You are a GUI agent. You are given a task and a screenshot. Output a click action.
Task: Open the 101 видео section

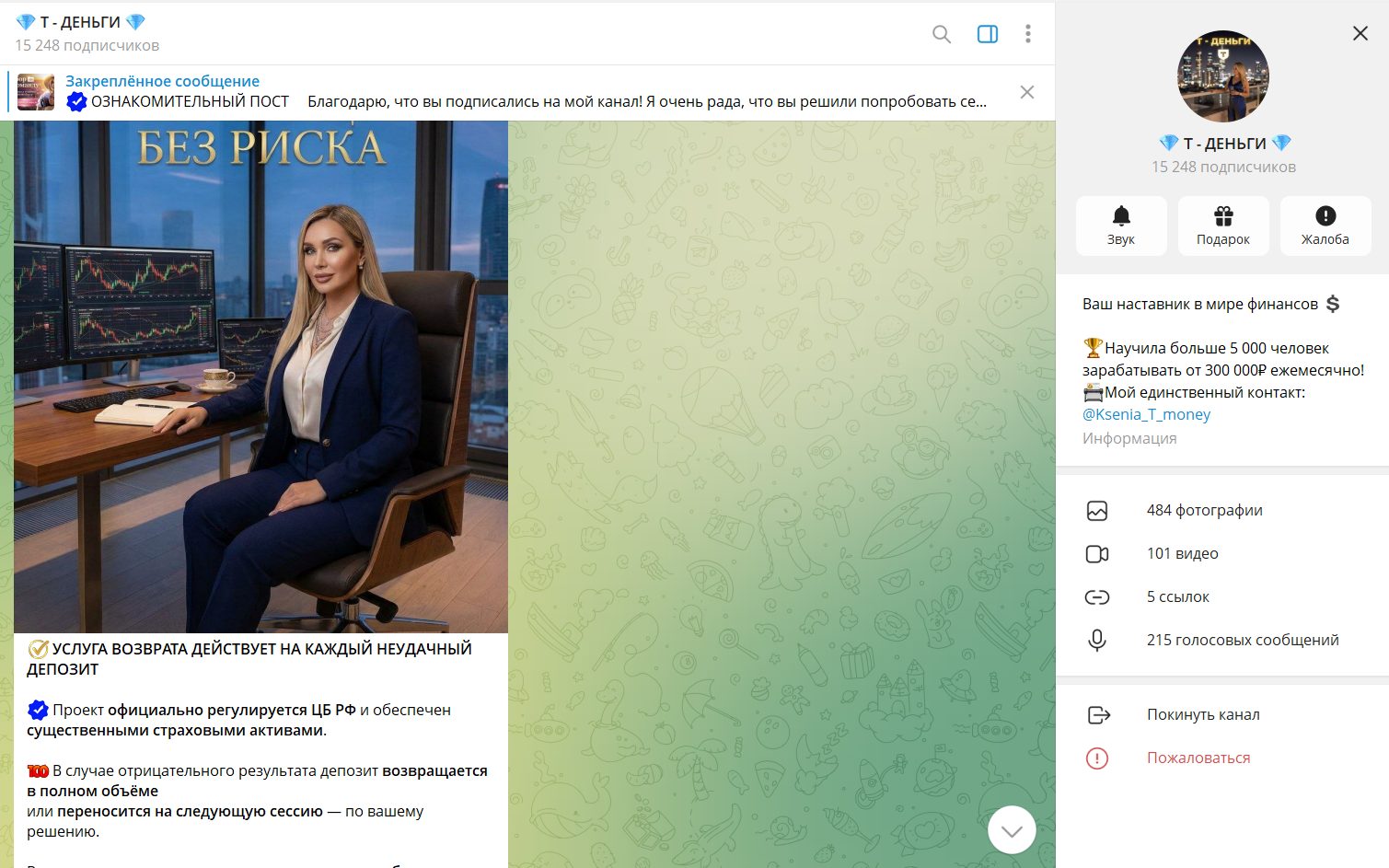tap(1222, 554)
